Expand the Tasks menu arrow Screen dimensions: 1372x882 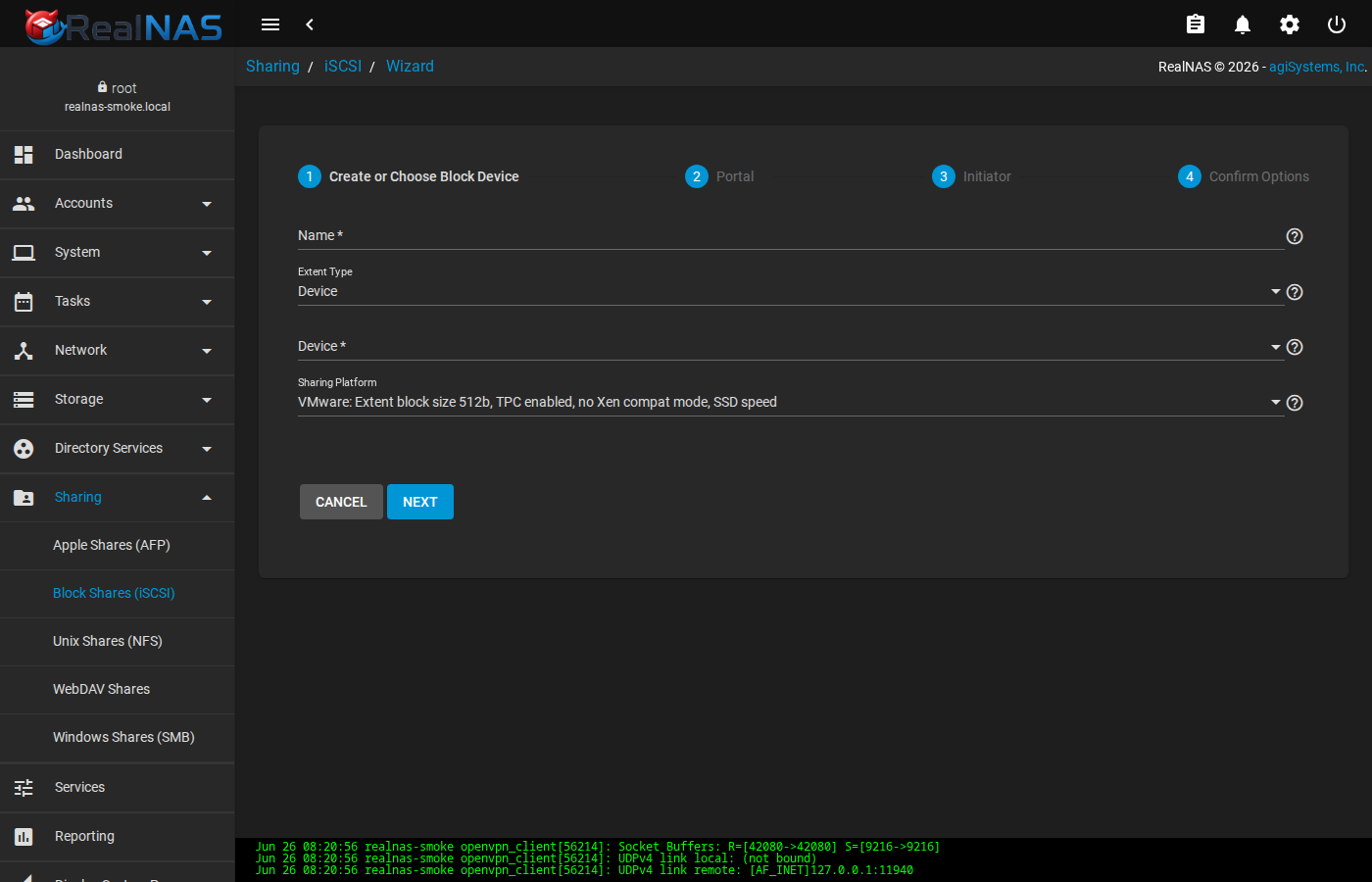pyautogui.click(x=207, y=302)
